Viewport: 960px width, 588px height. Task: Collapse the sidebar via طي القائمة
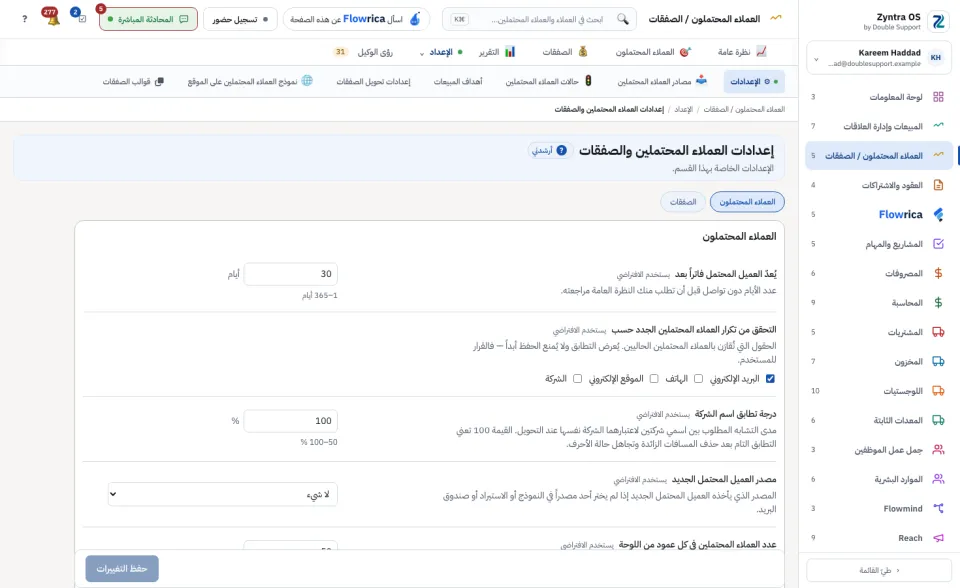tap(879, 570)
